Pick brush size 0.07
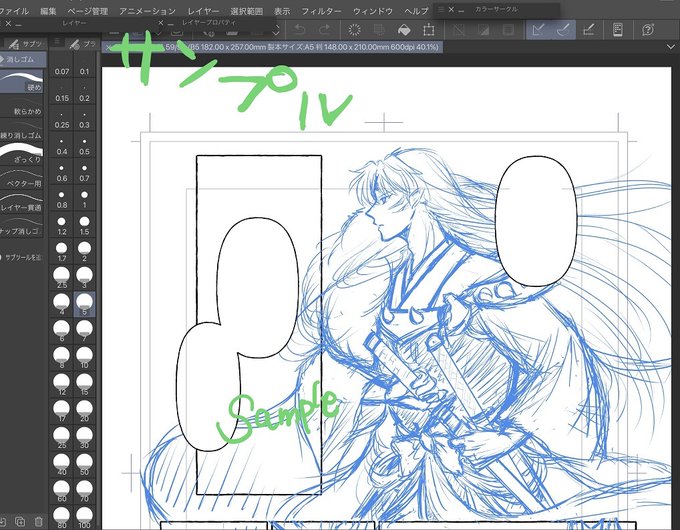 coord(62,67)
